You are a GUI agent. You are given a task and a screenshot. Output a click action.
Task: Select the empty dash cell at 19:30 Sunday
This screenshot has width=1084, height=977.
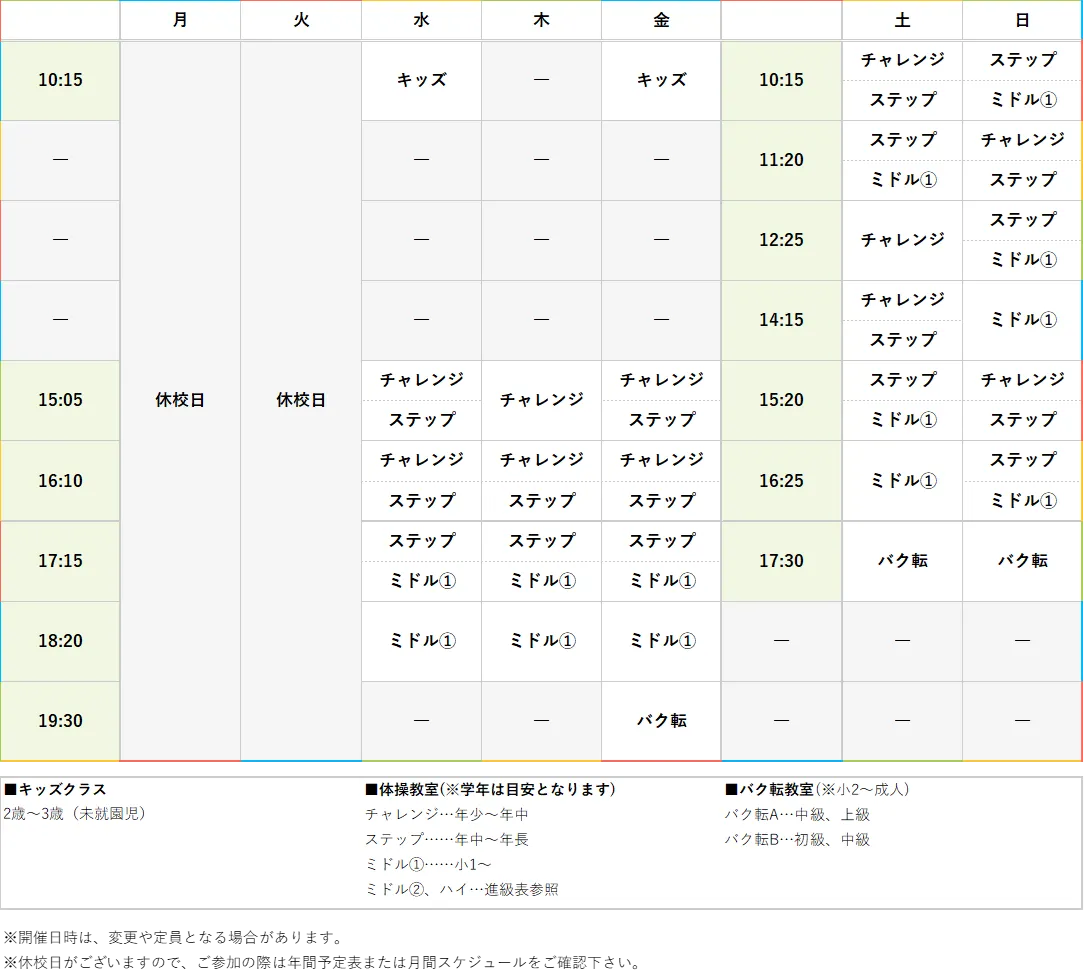point(1021,721)
